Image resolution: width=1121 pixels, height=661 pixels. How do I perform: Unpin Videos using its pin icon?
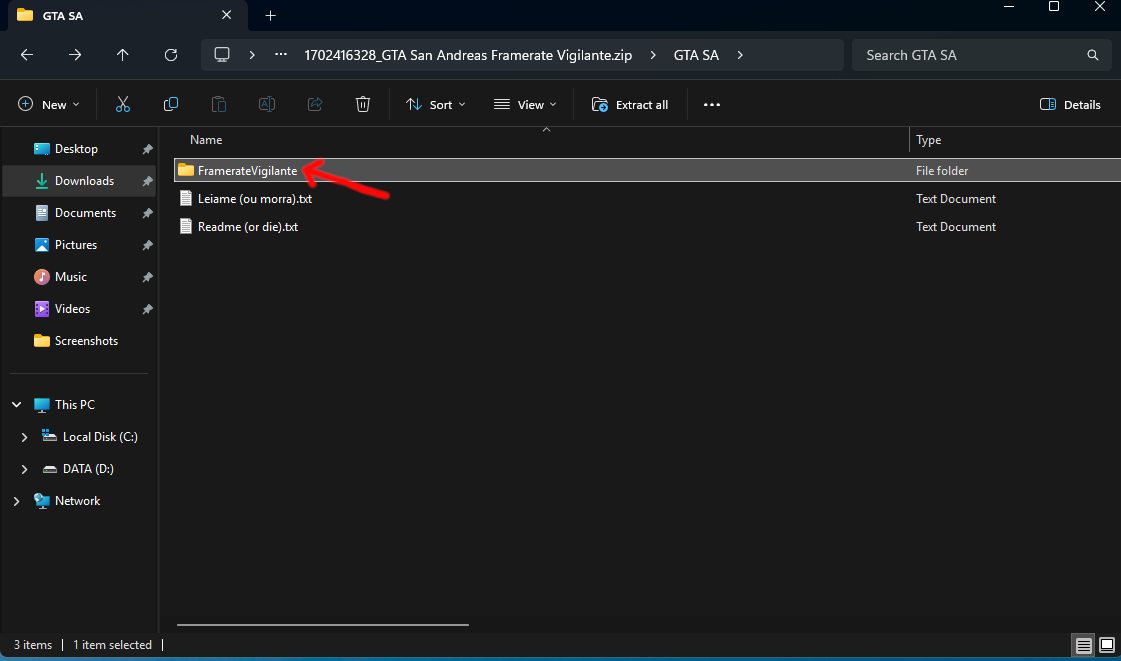pos(147,309)
